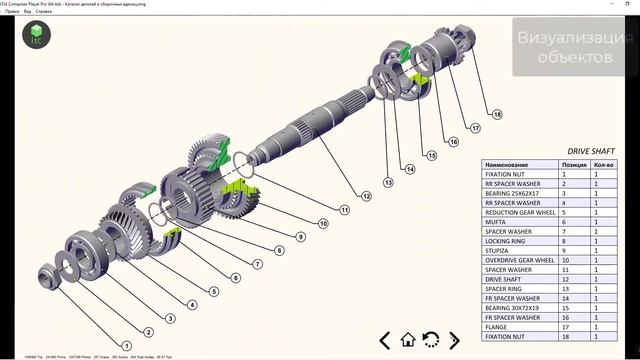Select callout balloon number 2

[x=149, y=332]
